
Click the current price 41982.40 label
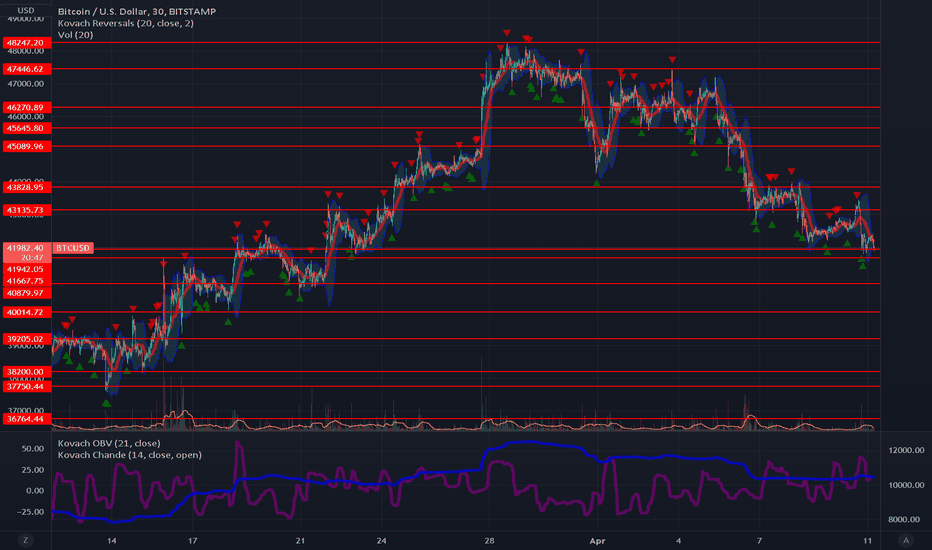pos(27,248)
